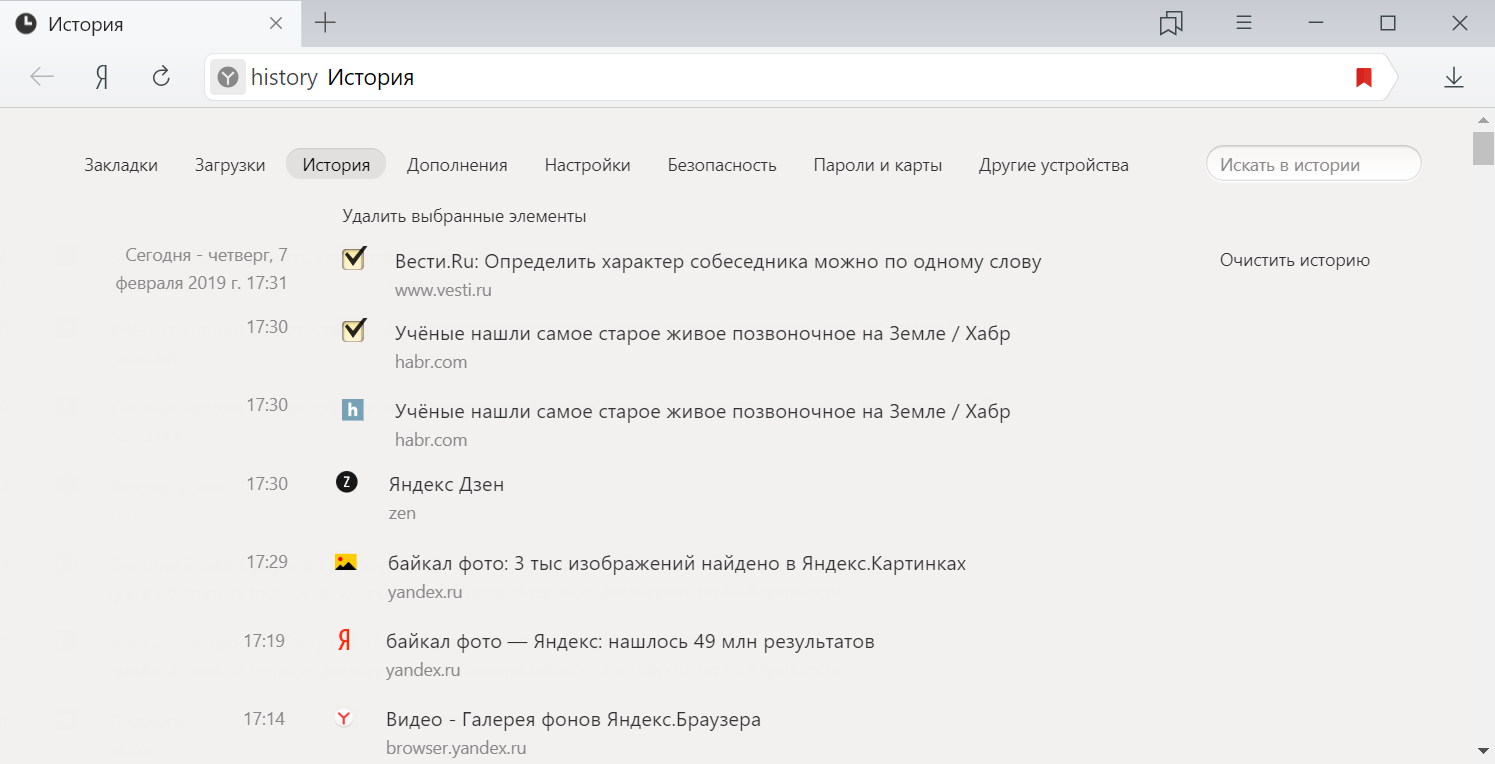Maximize the browser window
The height and width of the screenshot is (764, 1495).
click(x=1387, y=23)
